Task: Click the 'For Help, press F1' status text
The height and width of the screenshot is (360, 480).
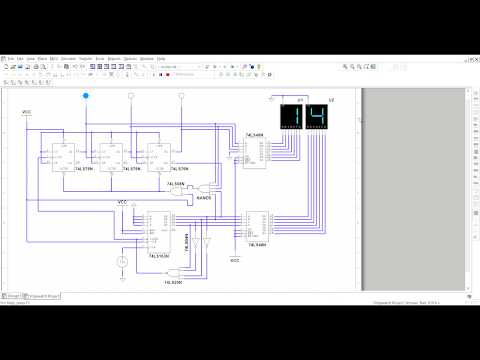Action: [x=15, y=303]
